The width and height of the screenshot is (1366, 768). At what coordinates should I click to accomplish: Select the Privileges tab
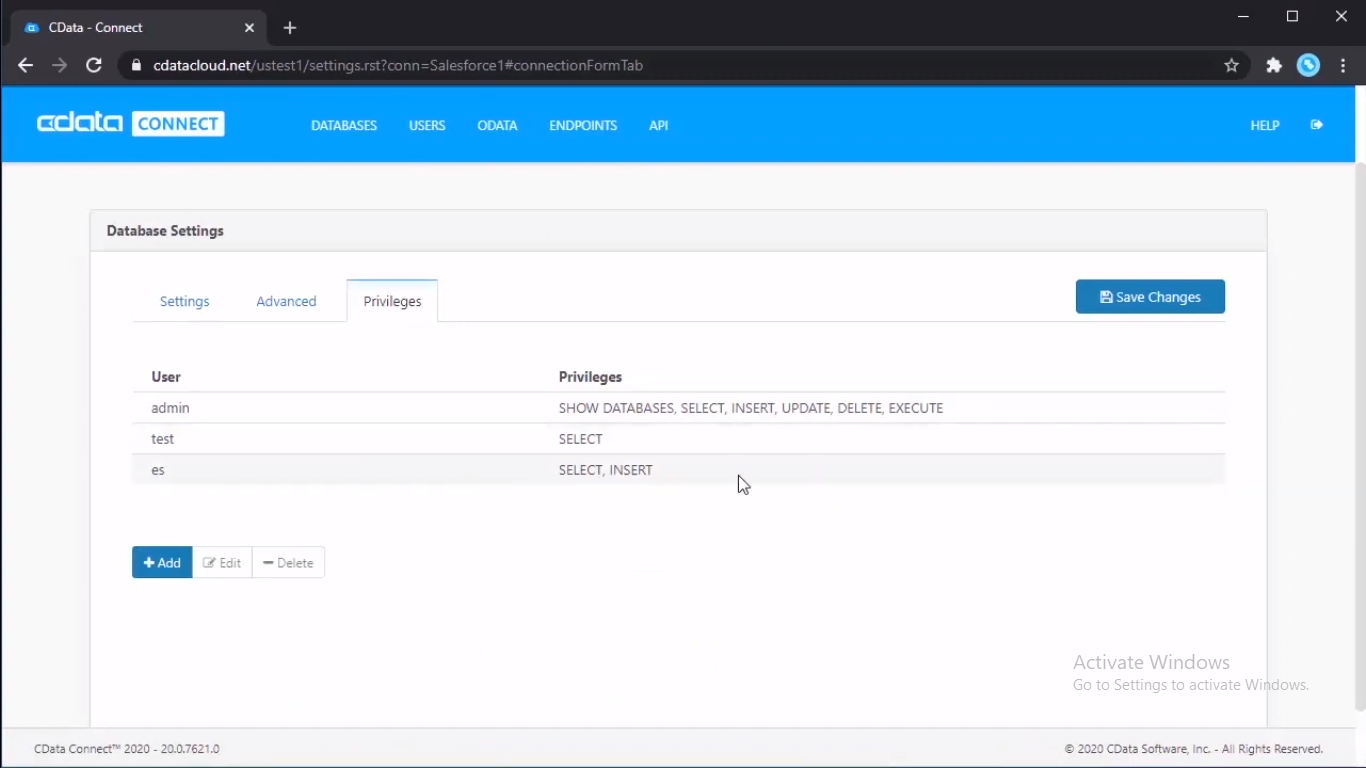[392, 301]
